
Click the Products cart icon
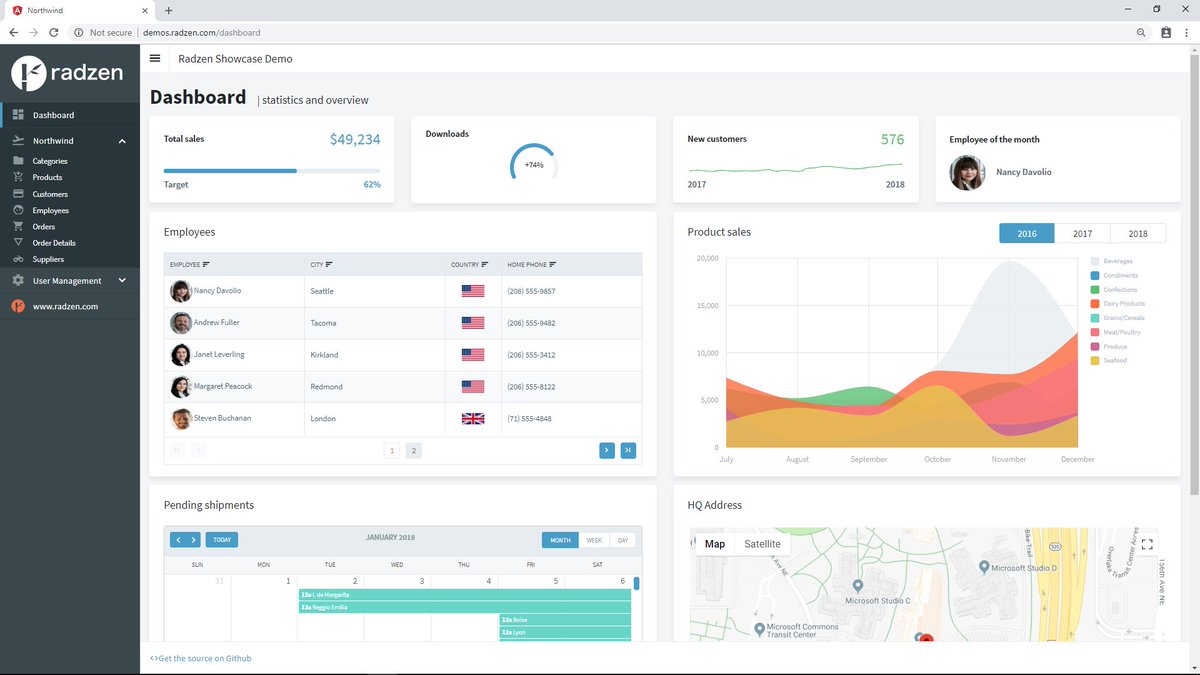point(18,177)
